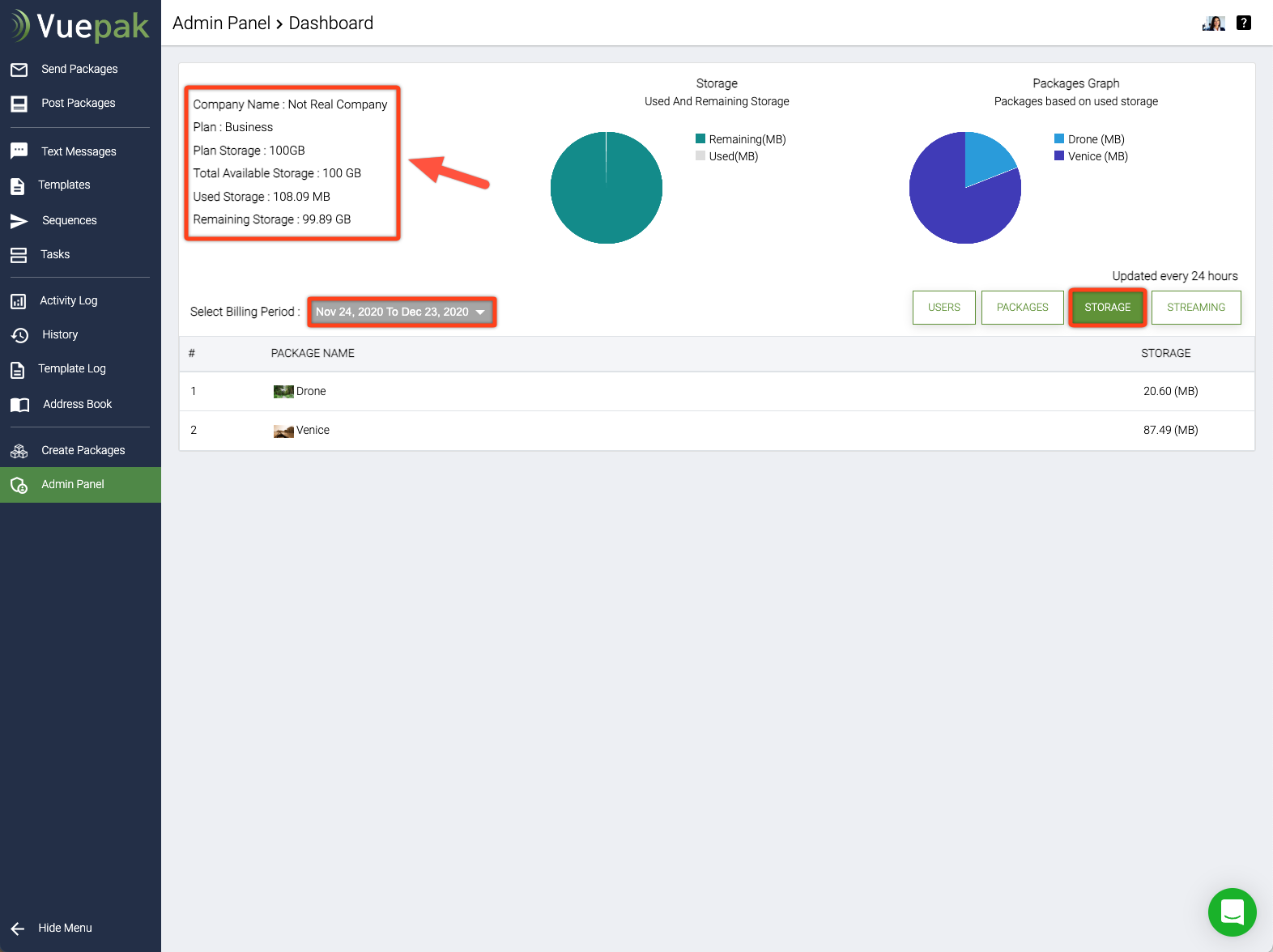This screenshot has width=1273, height=952.
Task: Click the Post Packages icon in sidebar
Action: 19,104
